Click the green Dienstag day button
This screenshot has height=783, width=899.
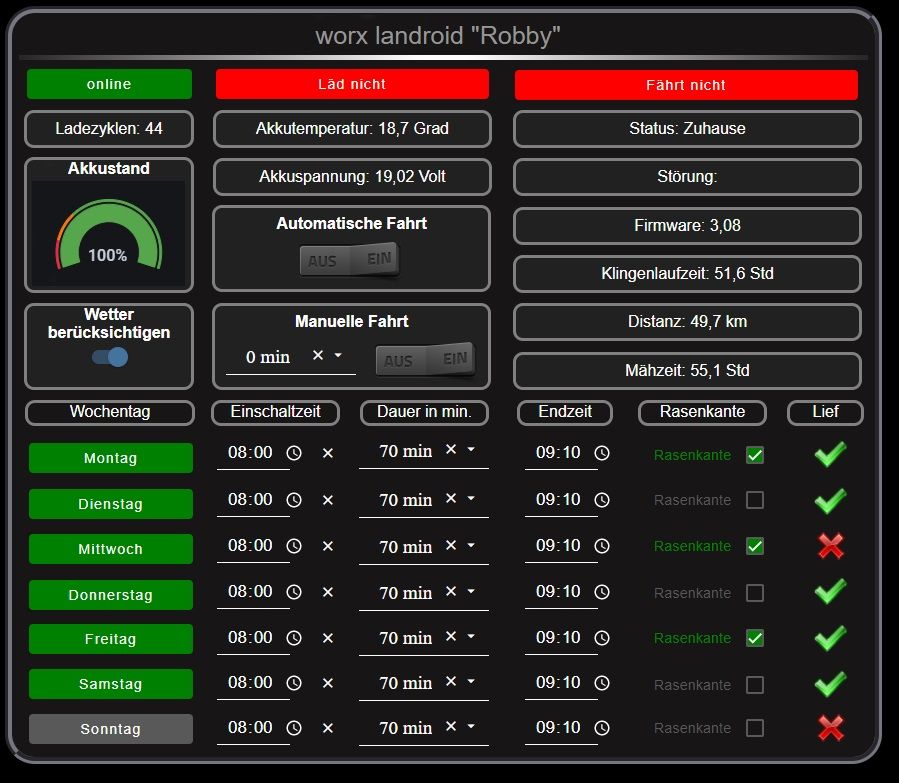pyautogui.click(x=111, y=504)
